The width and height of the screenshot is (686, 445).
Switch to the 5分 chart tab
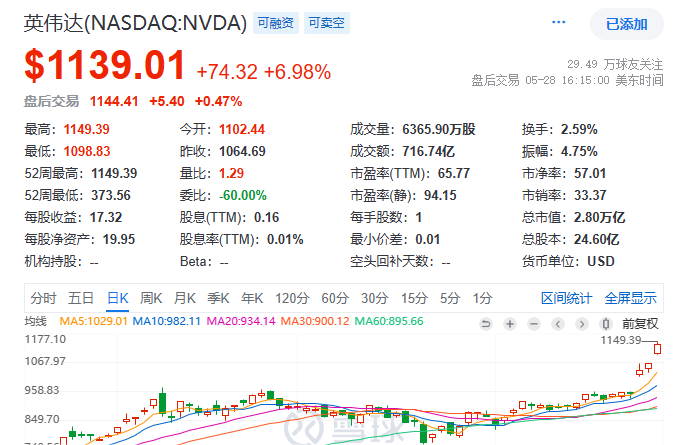450,298
